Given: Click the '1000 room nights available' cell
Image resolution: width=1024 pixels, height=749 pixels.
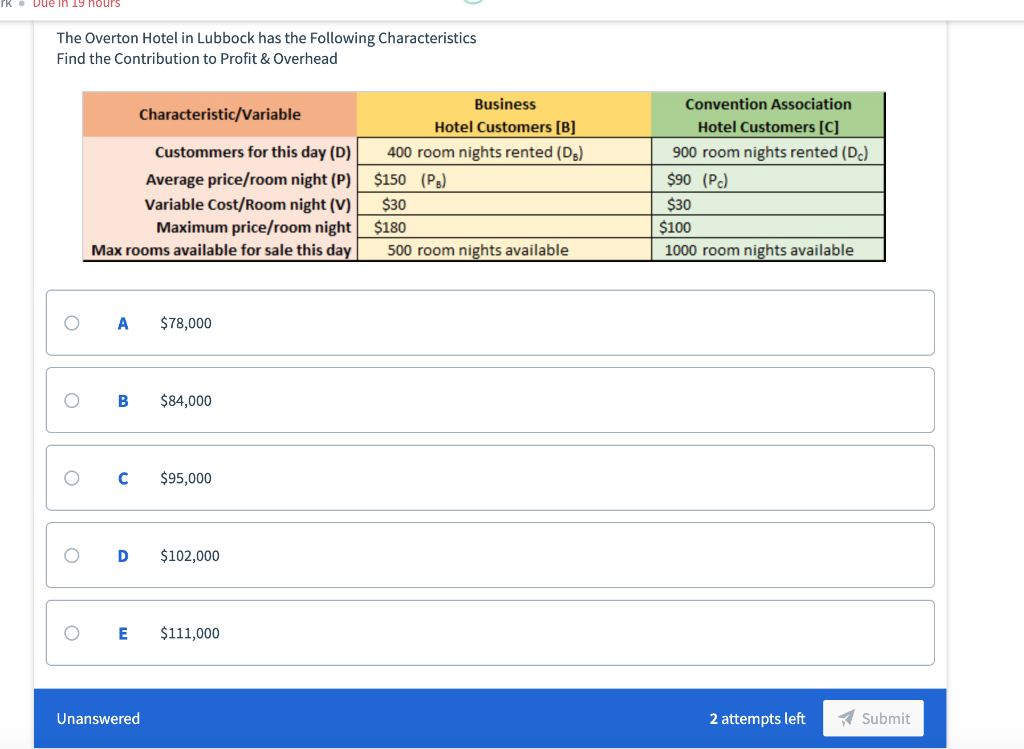Looking at the screenshot, I should [768, 249].
